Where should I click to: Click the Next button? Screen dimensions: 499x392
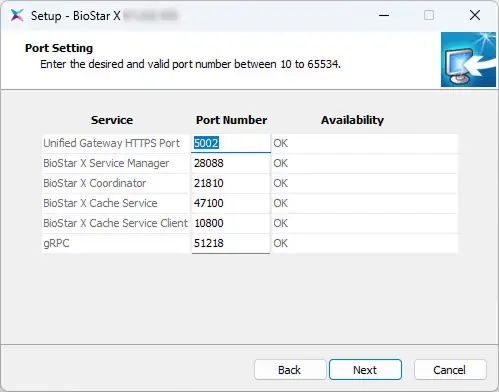click(x=365, y=369)
